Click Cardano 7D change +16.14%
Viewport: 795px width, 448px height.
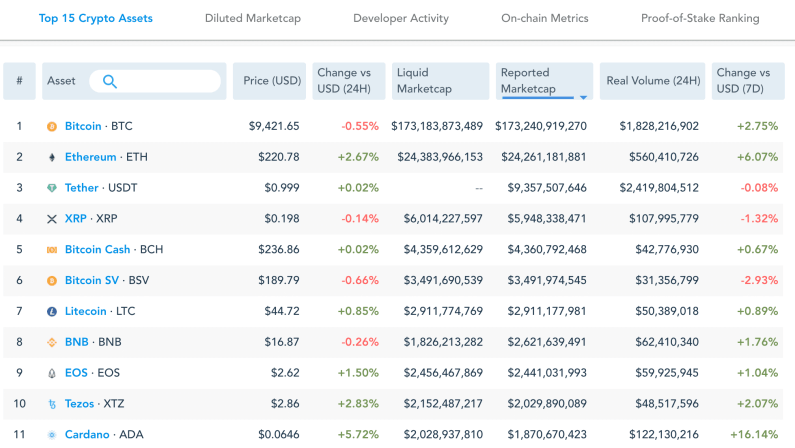tap(754, 435)
